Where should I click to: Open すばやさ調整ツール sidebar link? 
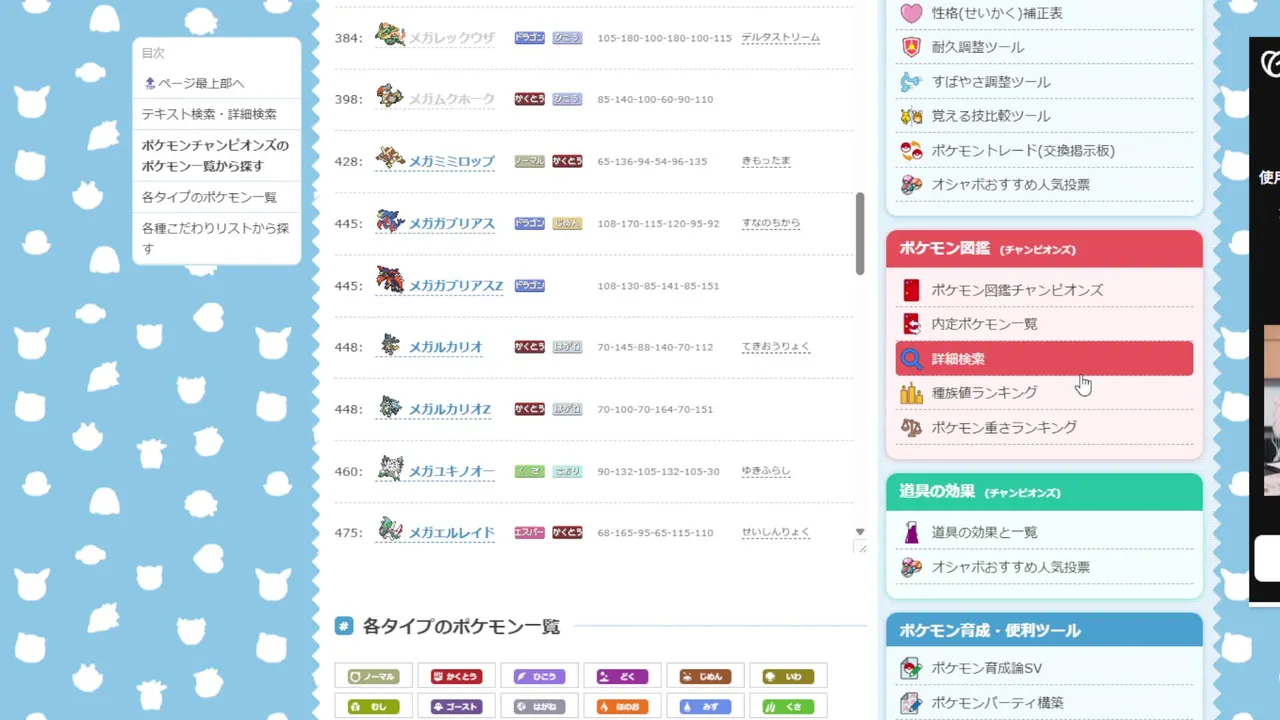991,82
